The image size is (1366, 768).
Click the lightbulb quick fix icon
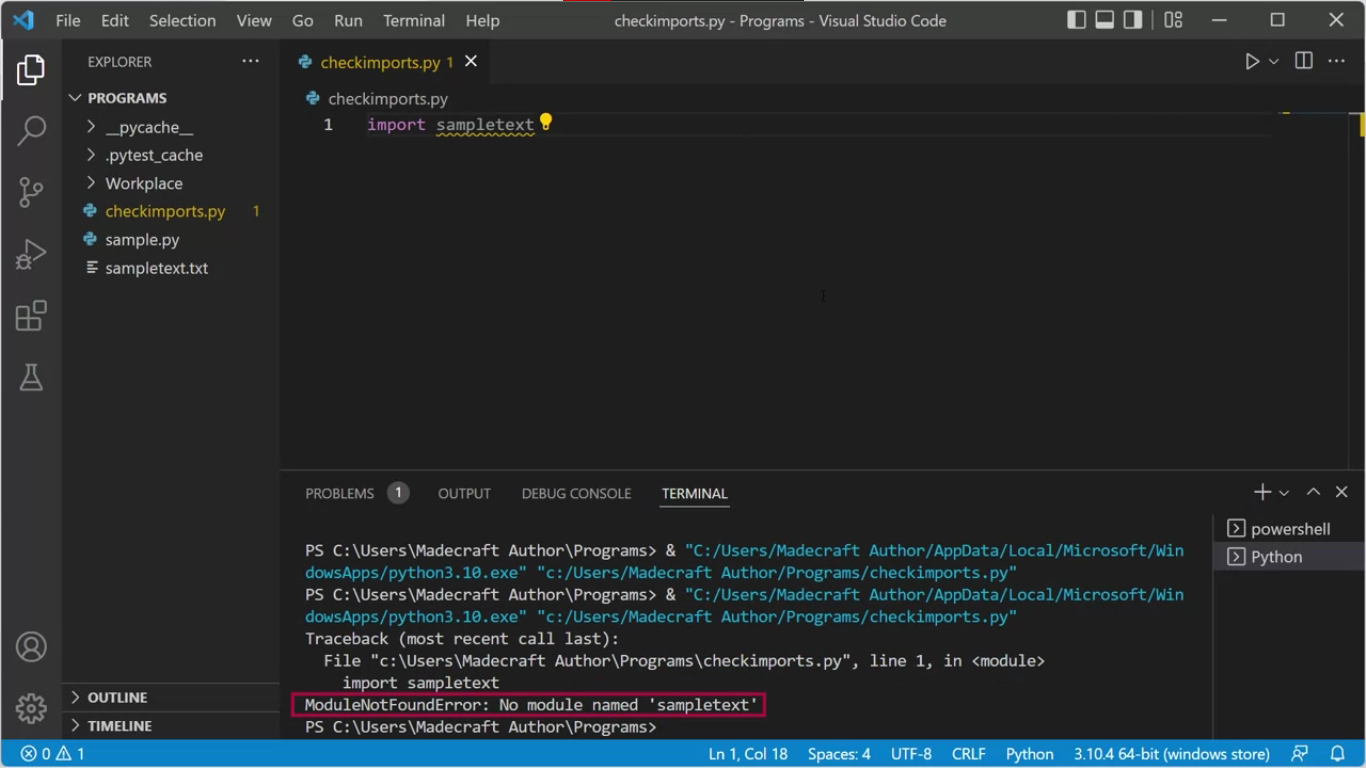point(546,122)
